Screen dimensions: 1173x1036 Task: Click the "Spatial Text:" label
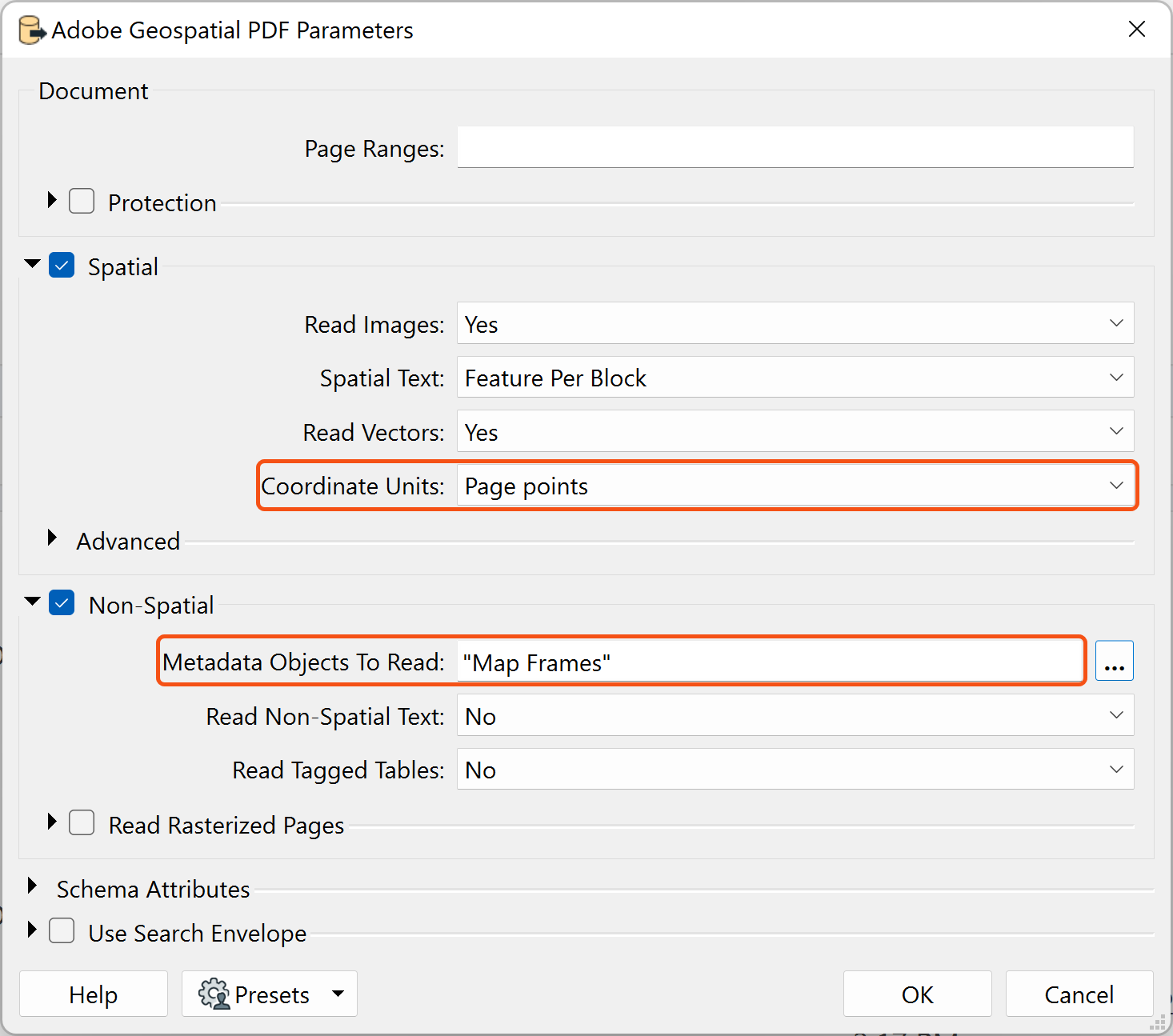[382, 378]
